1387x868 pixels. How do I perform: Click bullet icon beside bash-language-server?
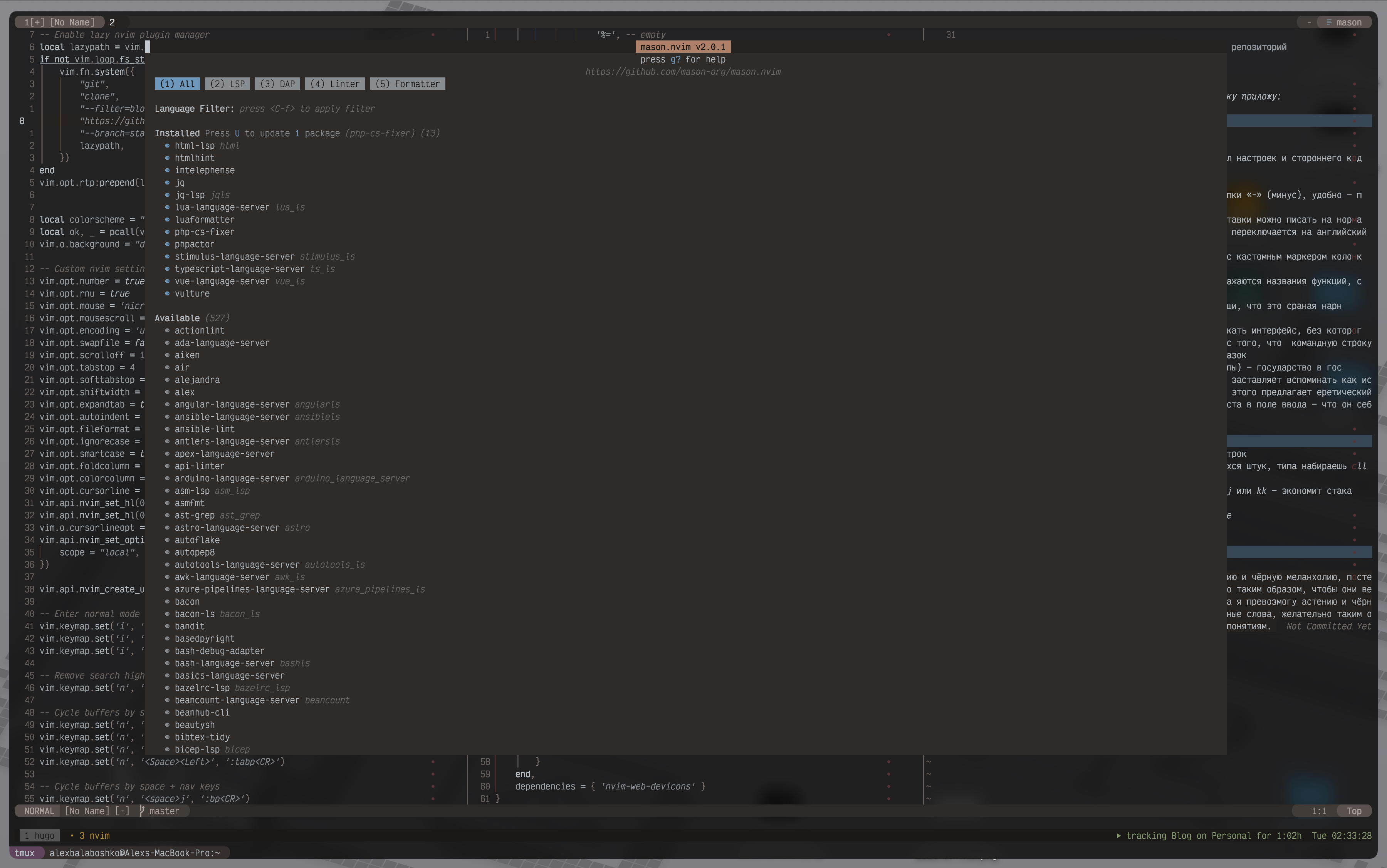167,663
